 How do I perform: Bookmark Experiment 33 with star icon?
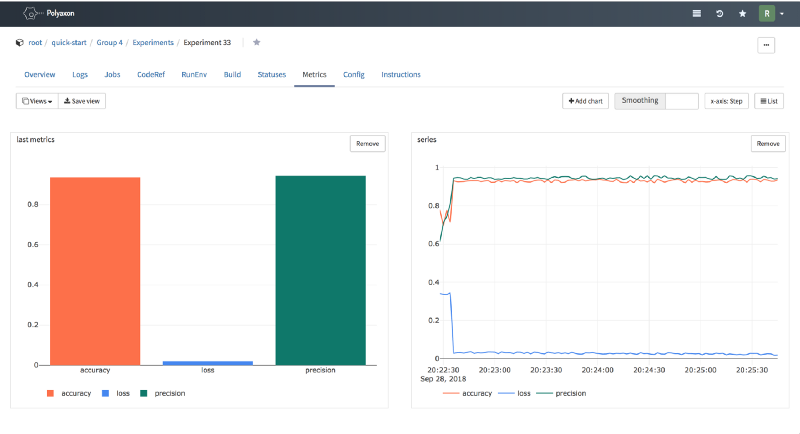click(x=257, y=42)
